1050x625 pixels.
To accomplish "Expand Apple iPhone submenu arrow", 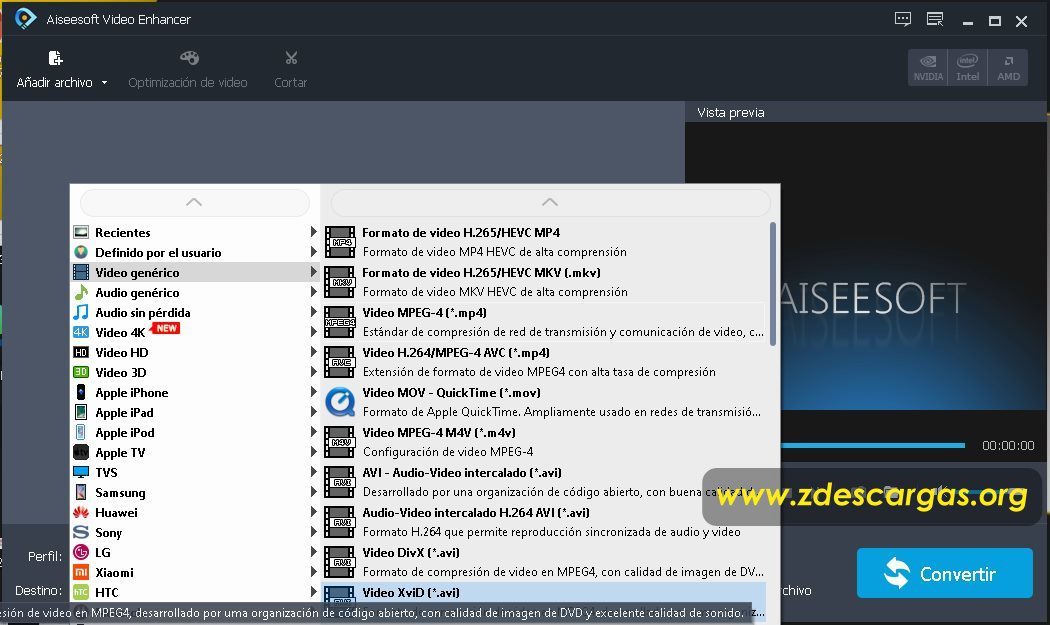I will [313, 392].
